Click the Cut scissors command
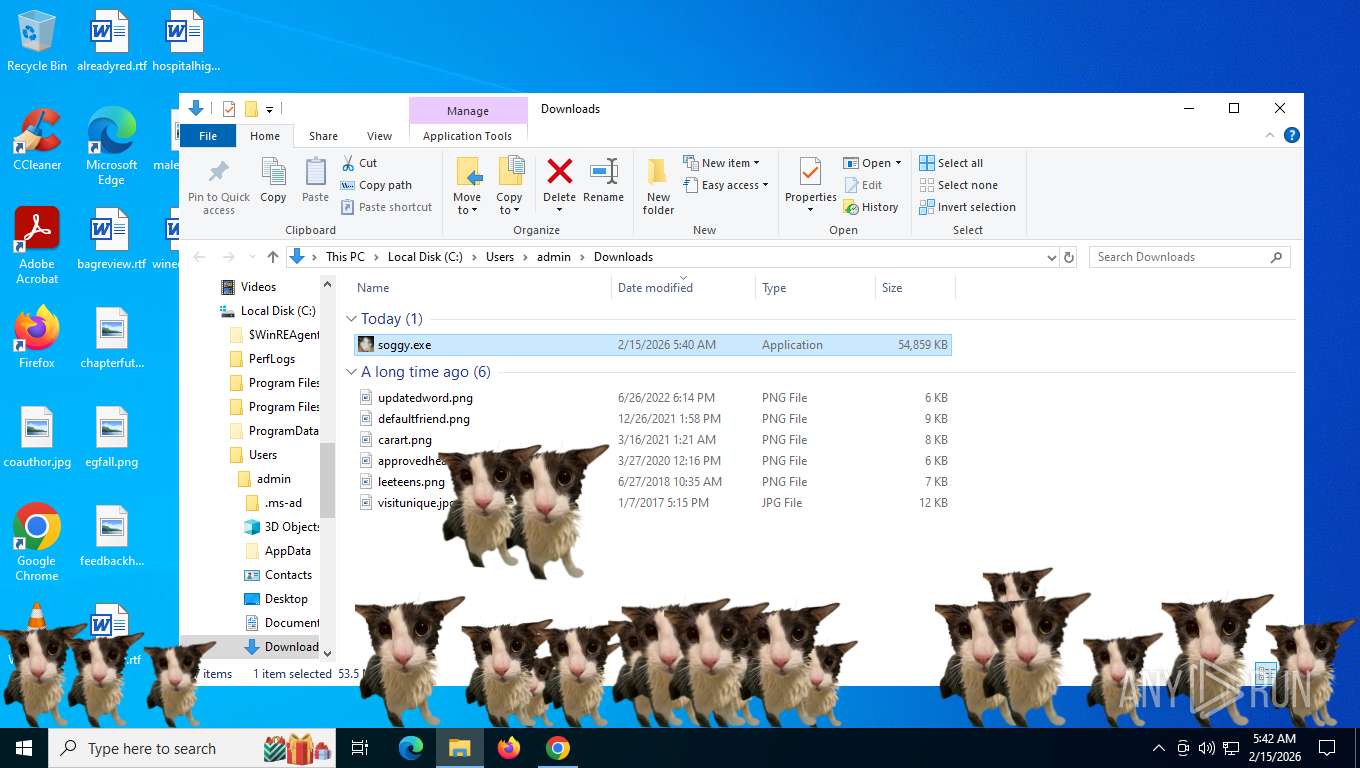The height and width of the screenshot is (768, 1360). [x=359, y=163]
